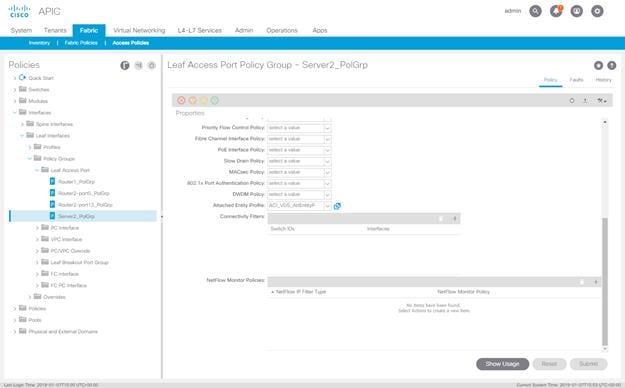Screen dimensions: 625x388
Task: Open the user profile icon in the header
Action: point(577,11)
